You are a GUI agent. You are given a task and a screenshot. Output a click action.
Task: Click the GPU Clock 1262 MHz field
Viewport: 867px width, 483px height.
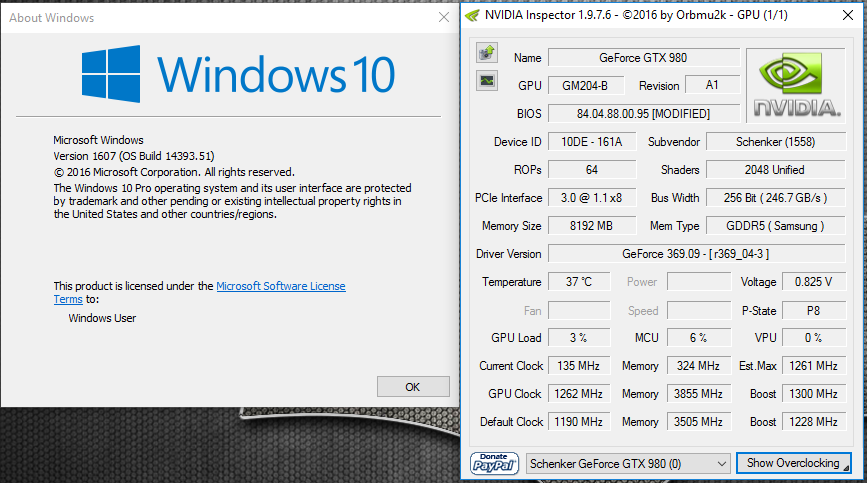tap(579, 393)
